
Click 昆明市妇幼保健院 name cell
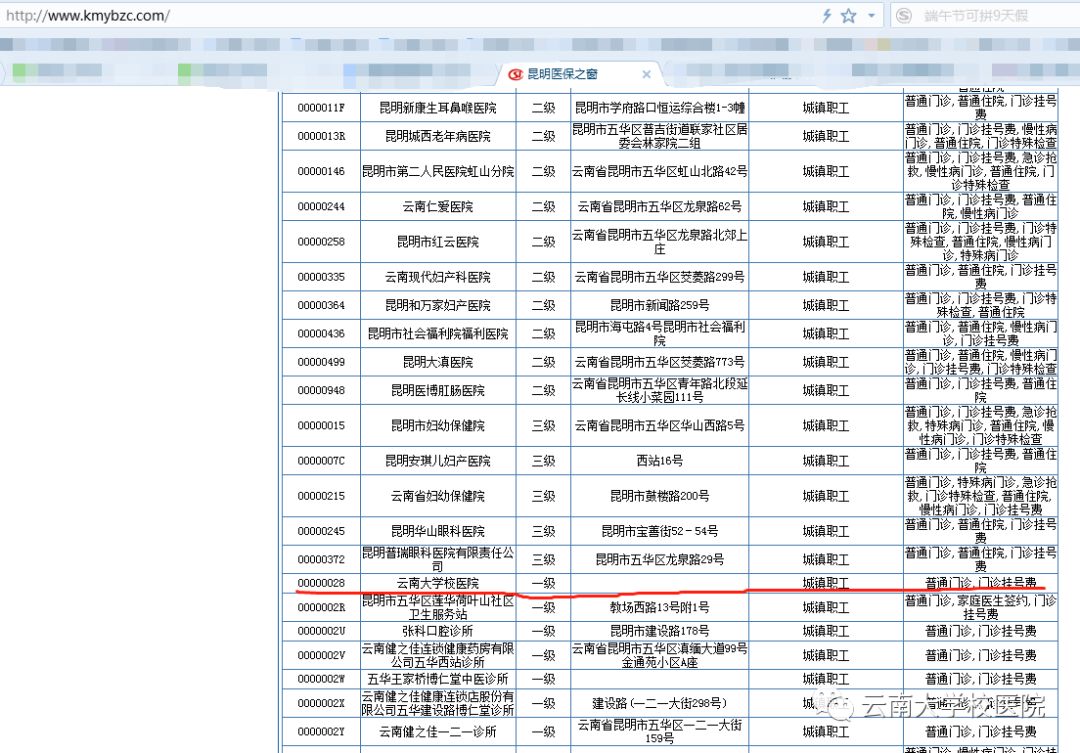coord(438,425)
